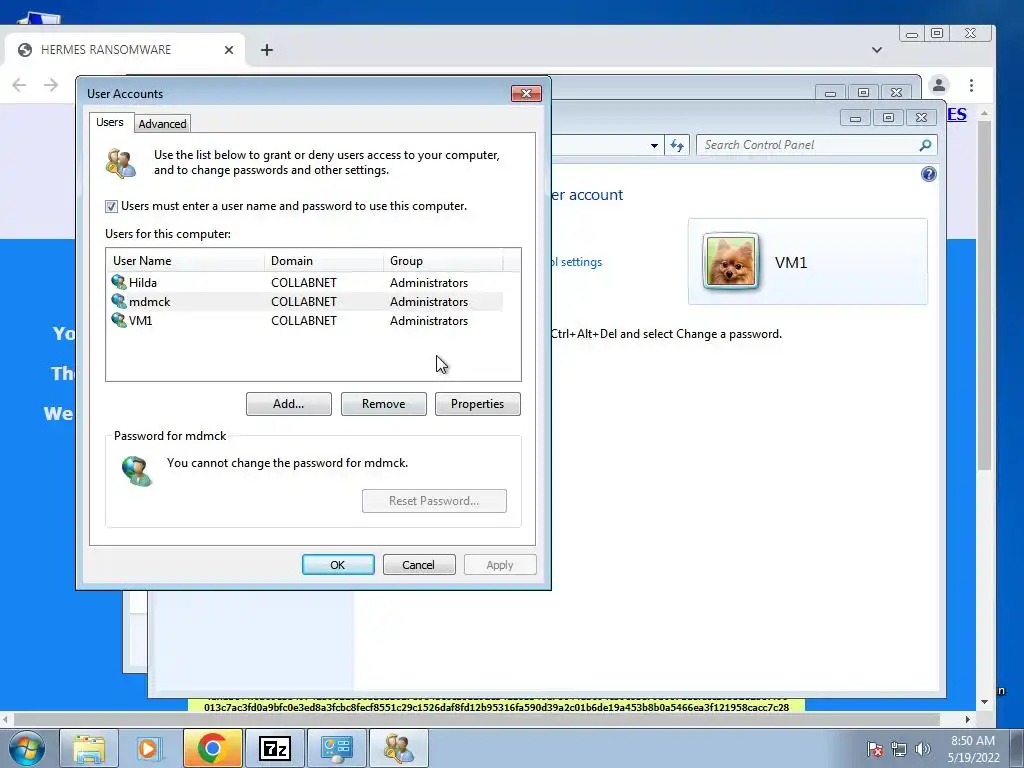The height and width of the screenshot is (768, 1024).
Task: Select the VM1 user row icon
Action: coord(119,320)
